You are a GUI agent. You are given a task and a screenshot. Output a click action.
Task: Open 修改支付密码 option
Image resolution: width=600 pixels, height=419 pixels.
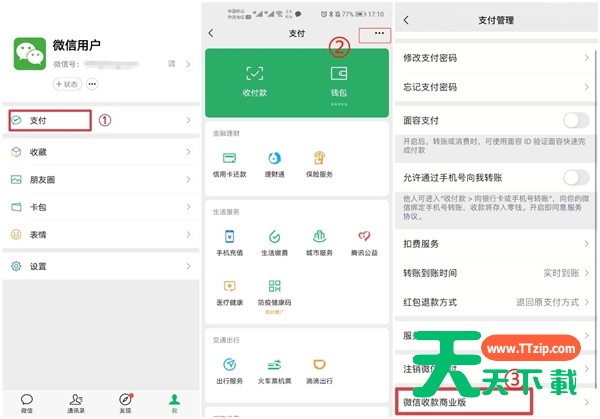tap(495, 58)
